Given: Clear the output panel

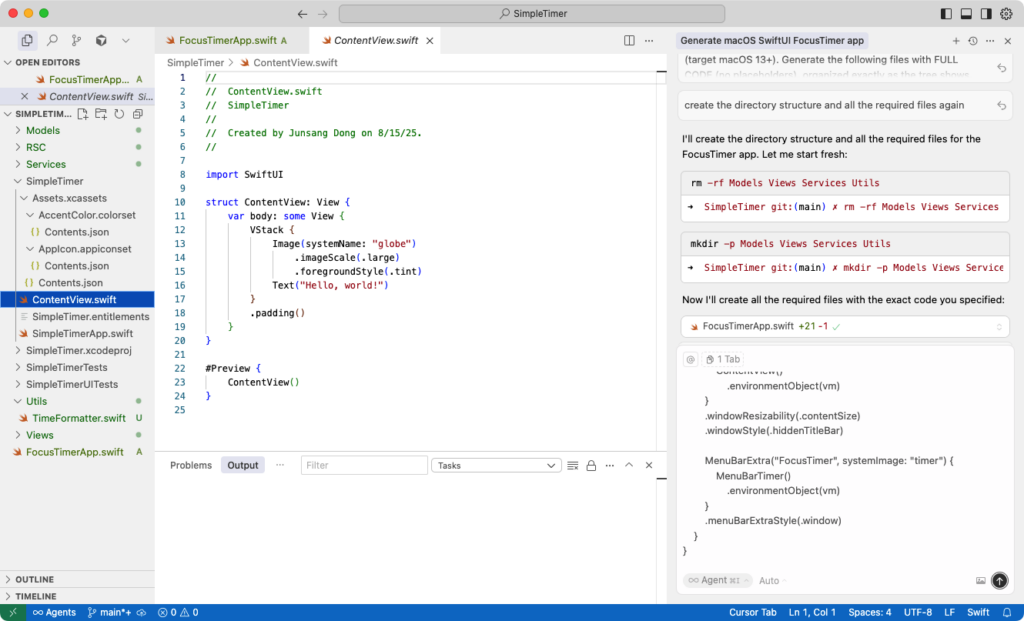Looking at the screenshot, I should pyautogui.click(x=573, y=466).
